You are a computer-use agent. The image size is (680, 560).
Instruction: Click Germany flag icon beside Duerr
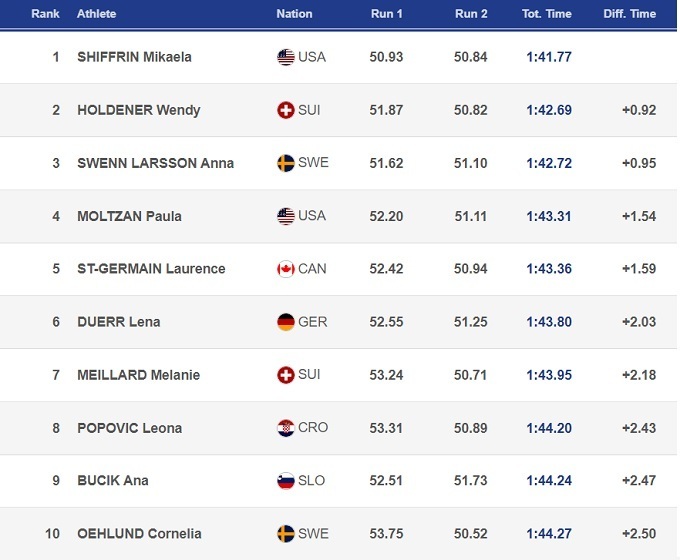pyautogui.click(x=286, y=322)
